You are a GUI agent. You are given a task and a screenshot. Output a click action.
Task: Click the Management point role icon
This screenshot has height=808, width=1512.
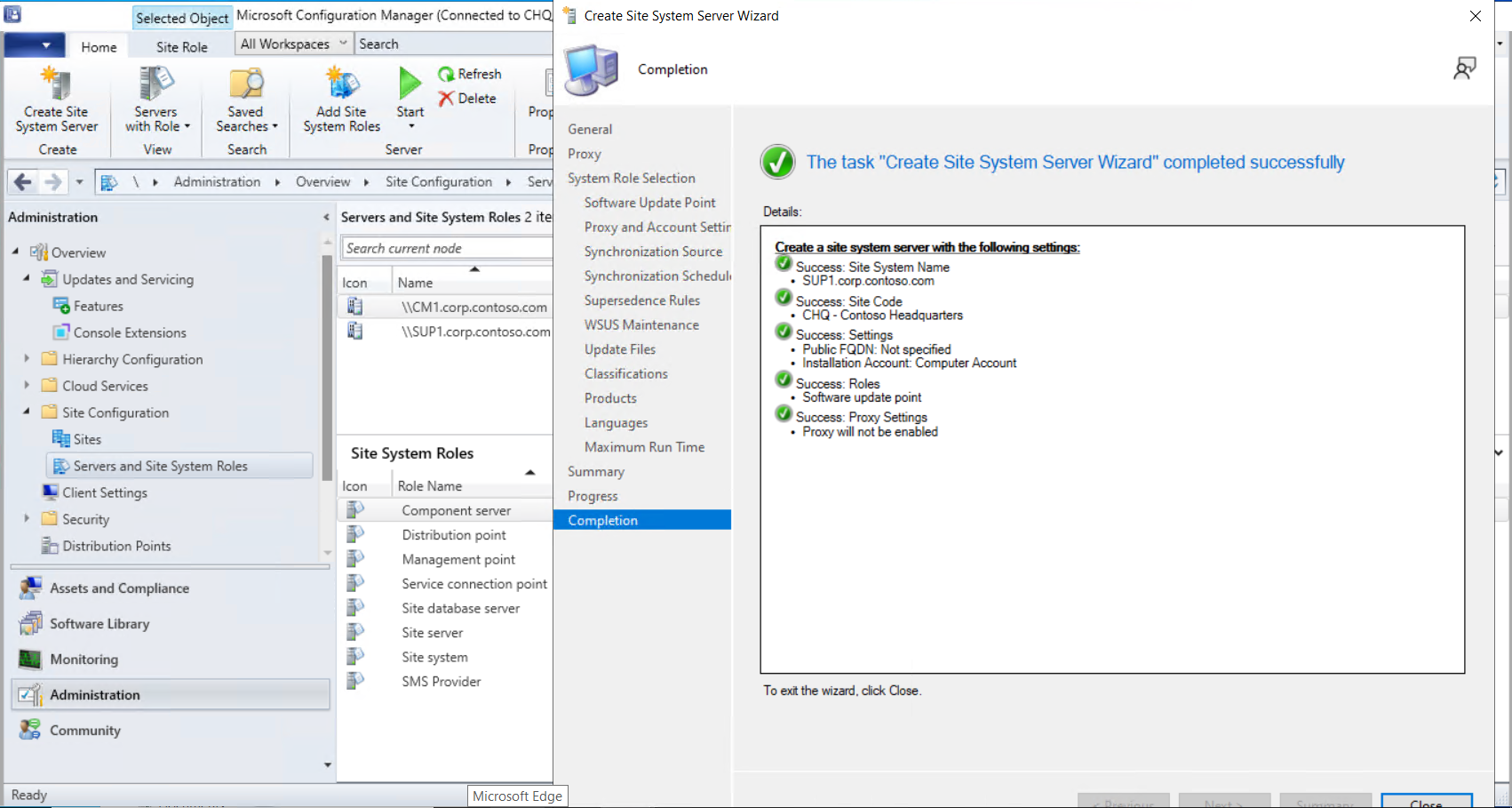355,559
